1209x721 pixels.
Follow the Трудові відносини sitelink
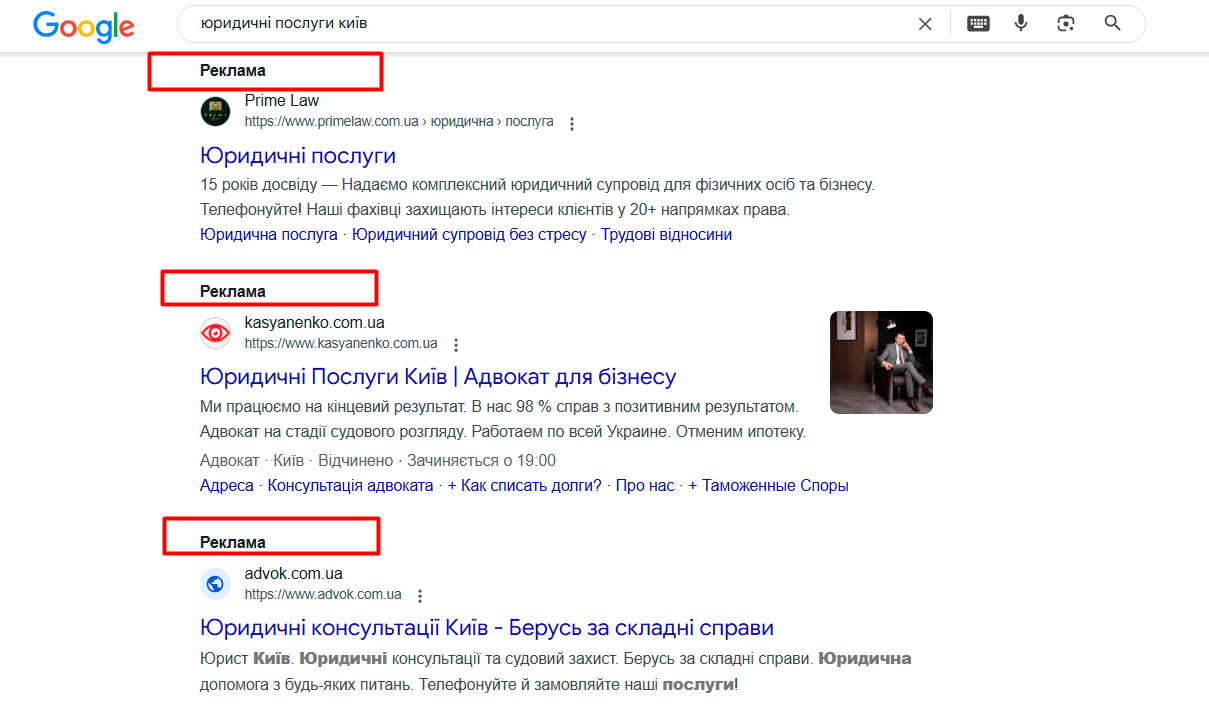[666, 235]
